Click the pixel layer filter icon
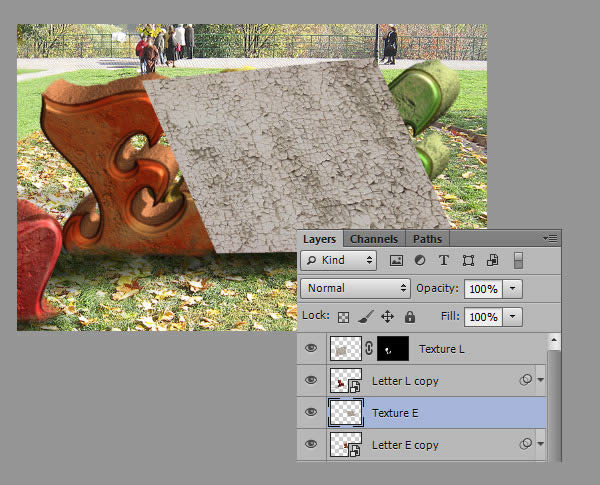The image size is (600, 485). (396, 260)
